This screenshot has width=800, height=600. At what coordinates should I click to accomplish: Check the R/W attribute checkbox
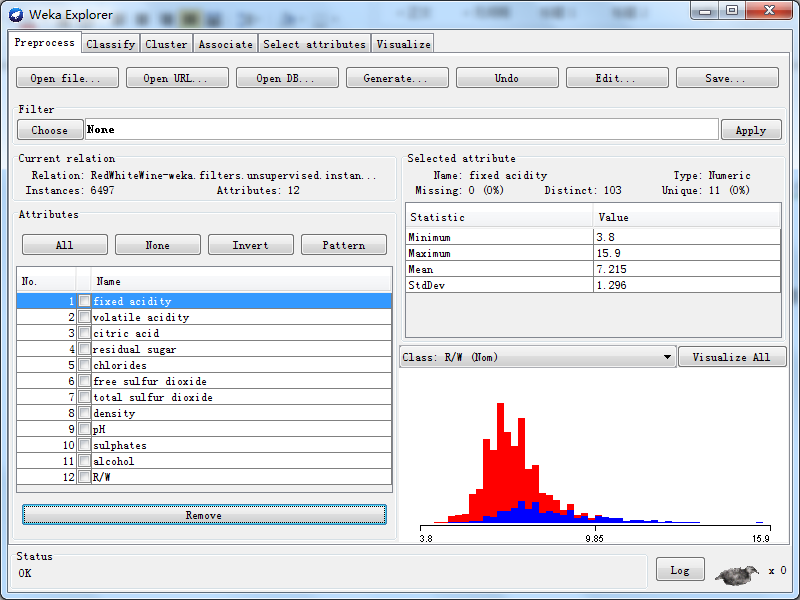pos(85,477)
